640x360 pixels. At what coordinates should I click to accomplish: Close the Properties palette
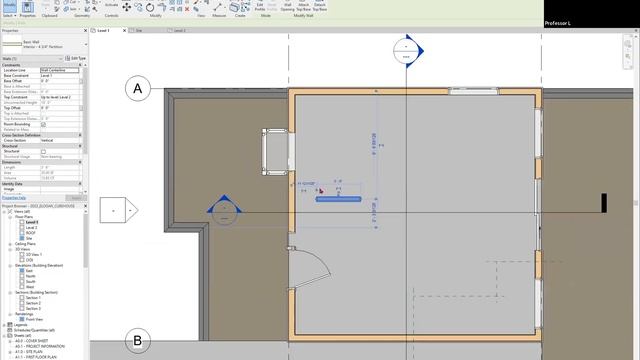[x=85, y=31]
